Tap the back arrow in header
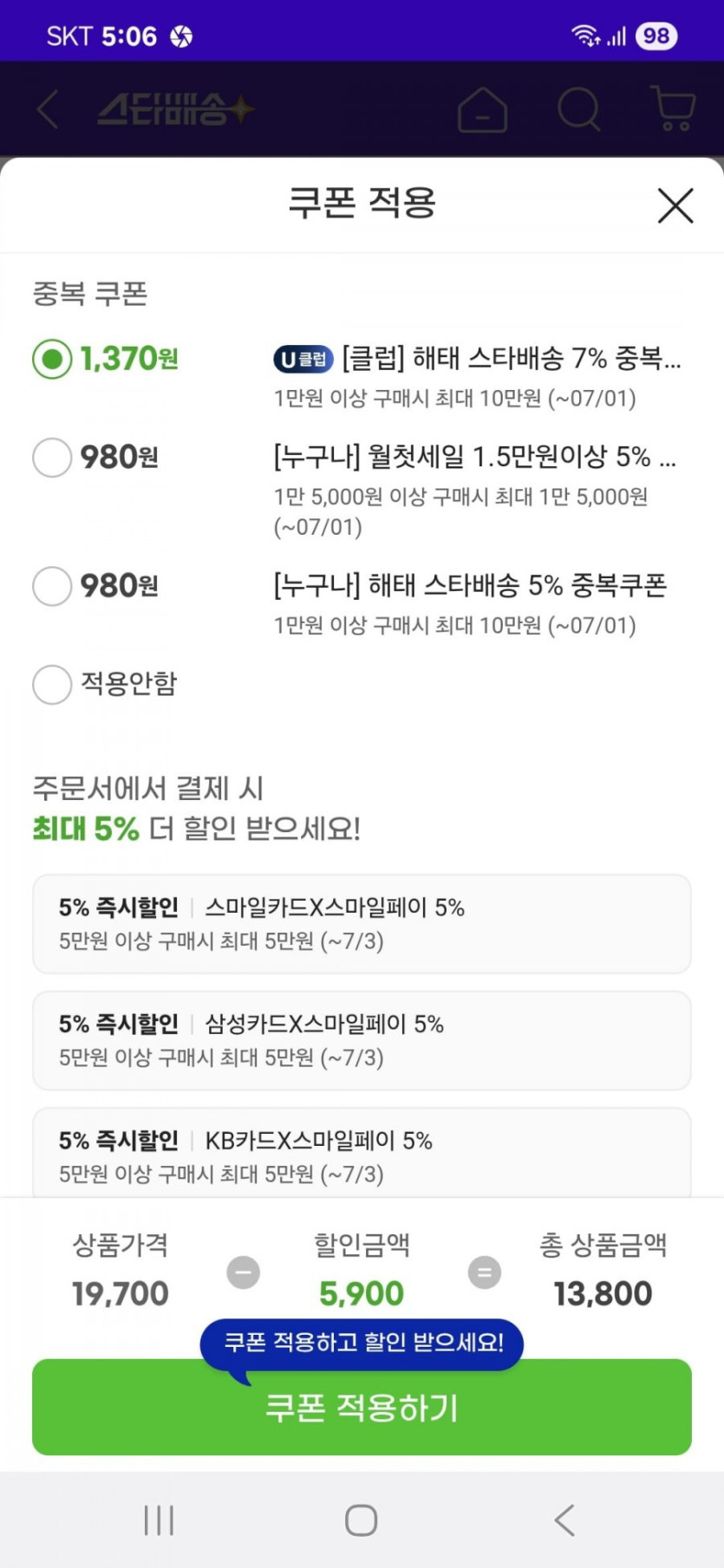The image size is (724, 1568). (49, 110)
